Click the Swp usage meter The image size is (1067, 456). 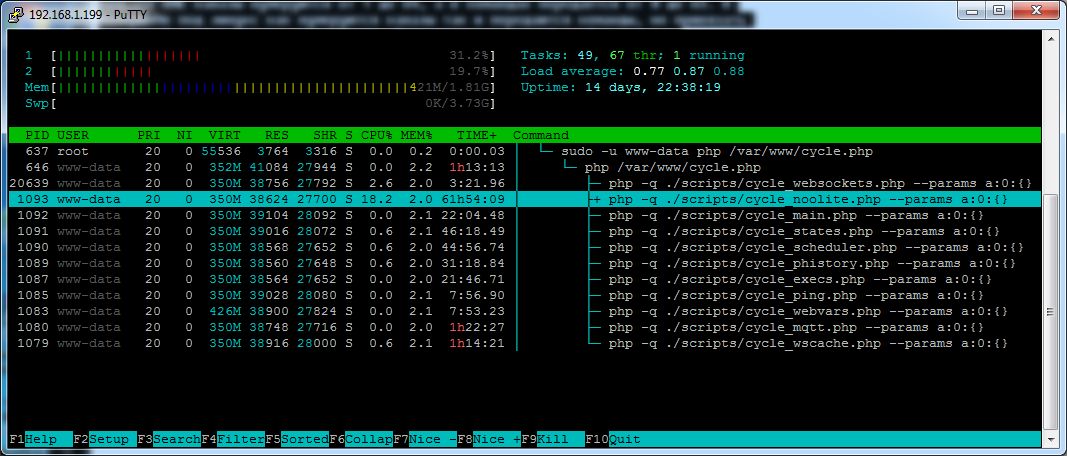[273, 103]
